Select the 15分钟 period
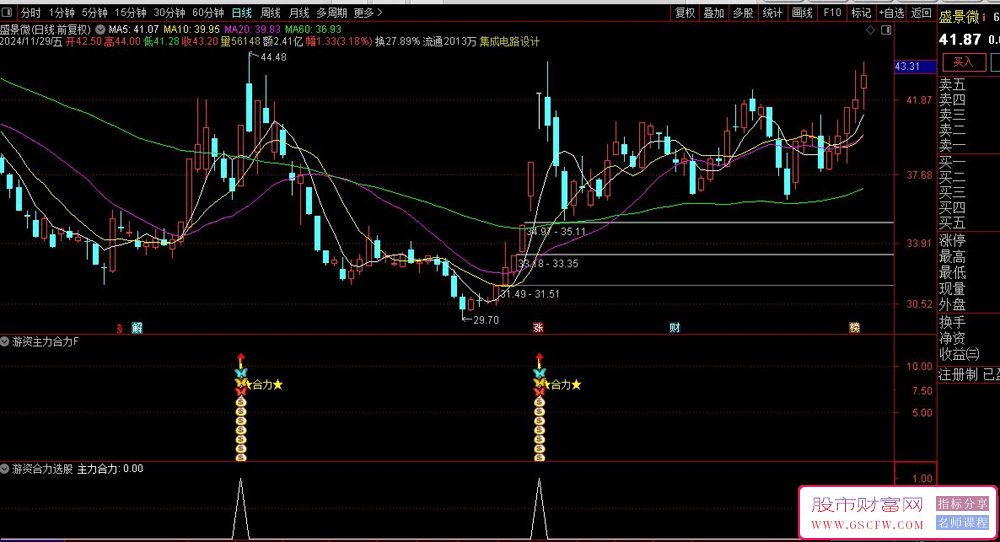This screenshot has height=542, width=1000. [131, 13]
